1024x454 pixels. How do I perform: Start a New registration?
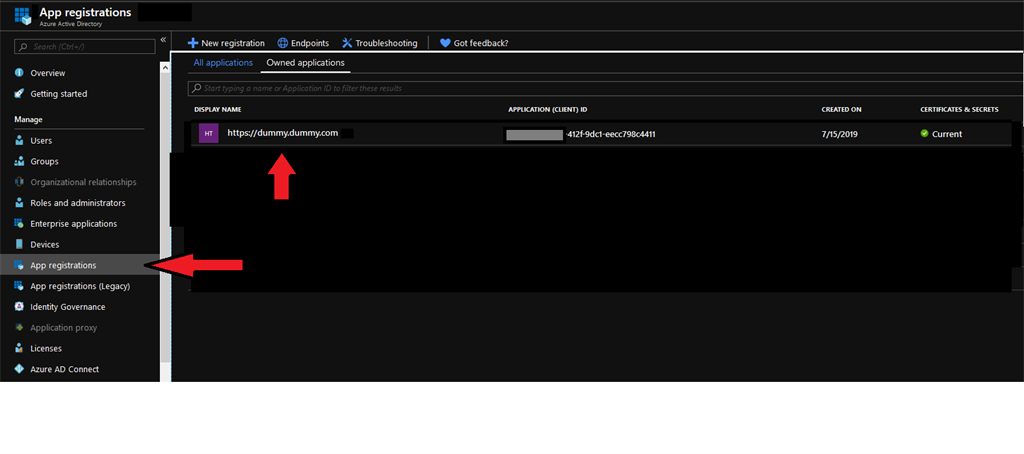(x=233, y=43)
